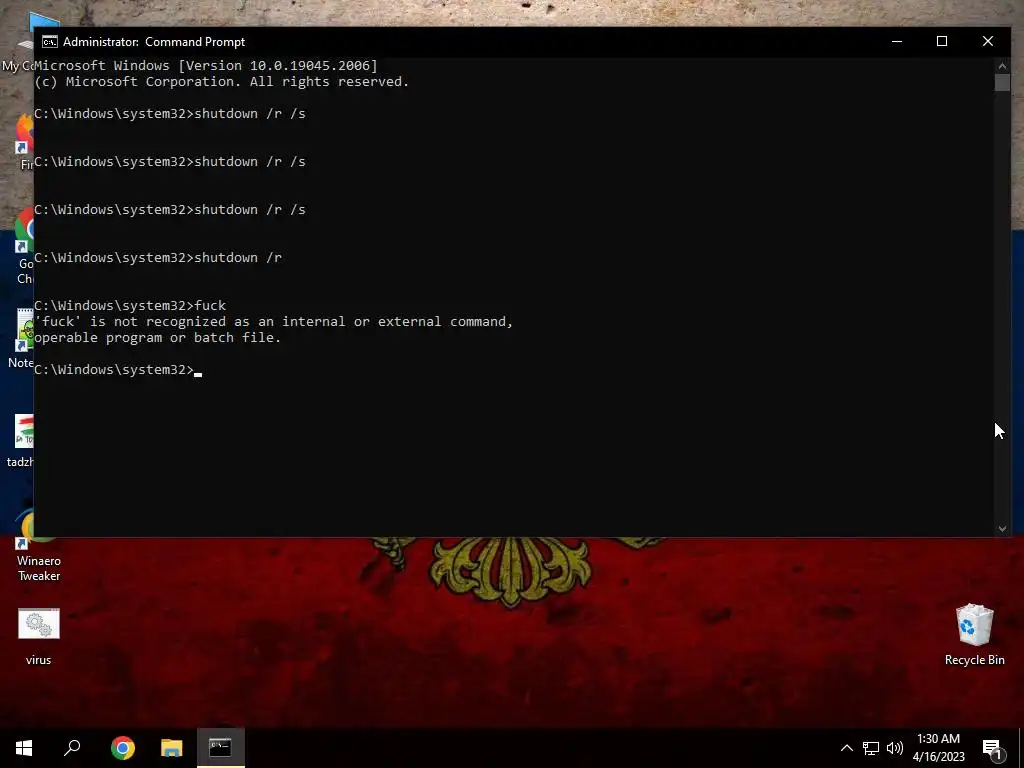Open the Windows Start menu
This screenshot has height=768, width=1024.
pyautogui.click(x=24, y=748)
